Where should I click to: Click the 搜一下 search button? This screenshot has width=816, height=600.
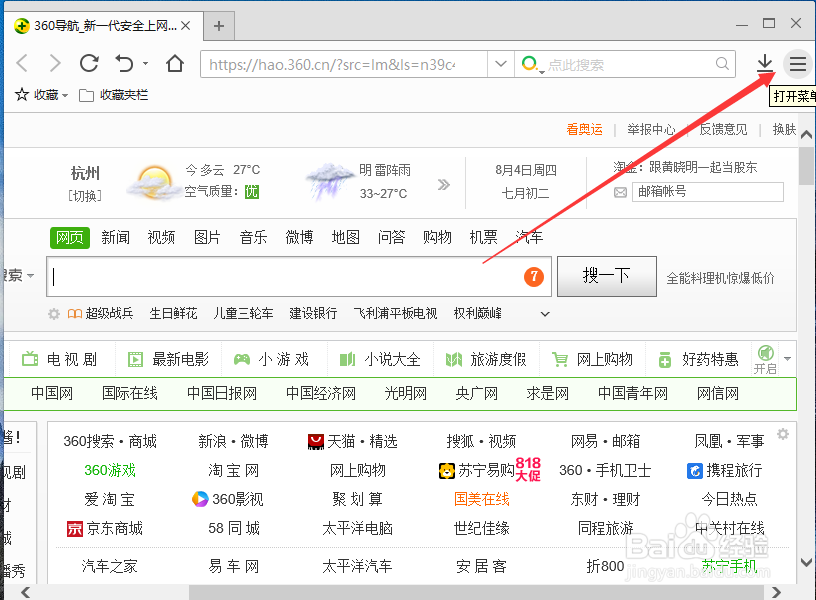(x=607, y=276)
